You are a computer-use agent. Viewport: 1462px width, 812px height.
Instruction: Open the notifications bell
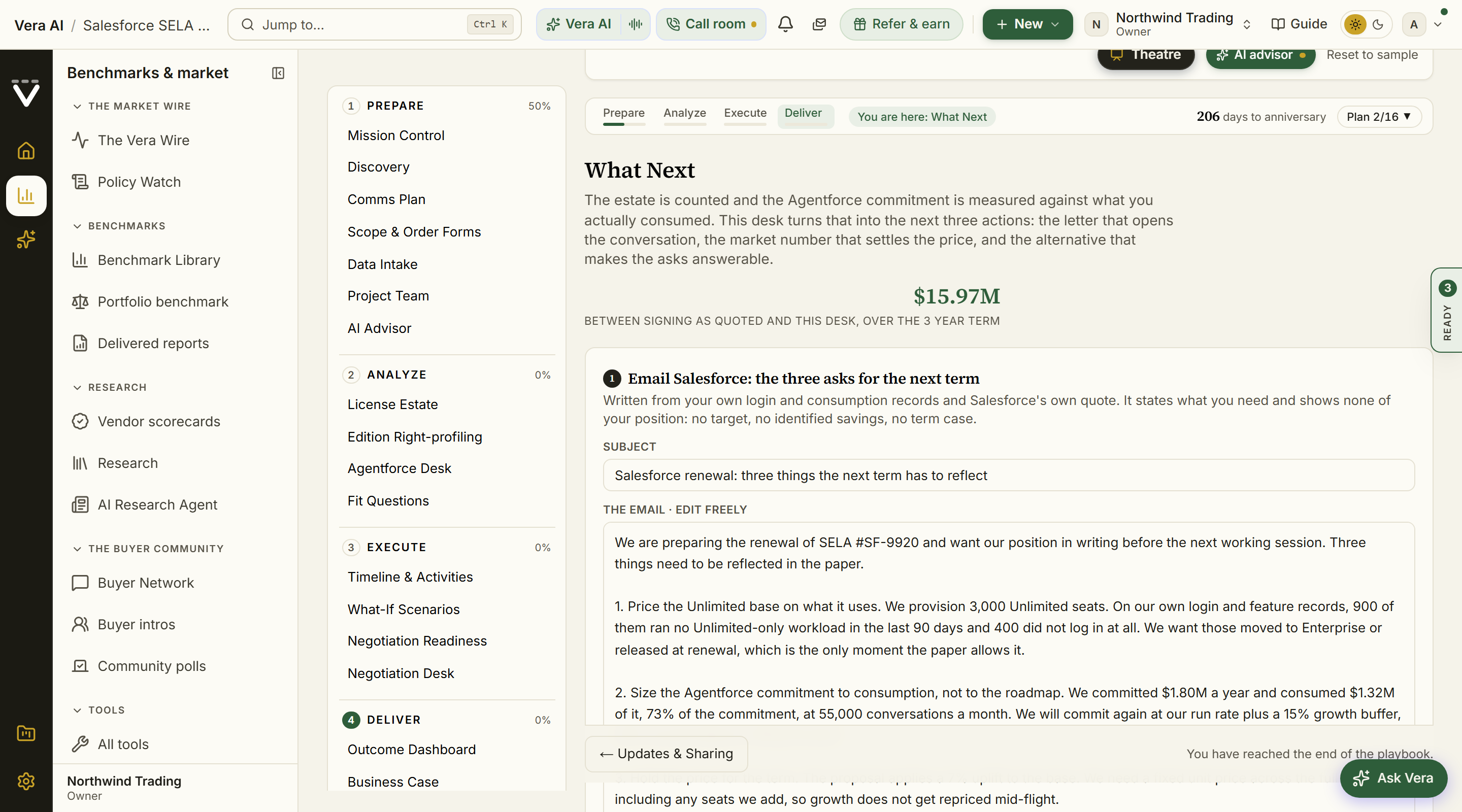point(785,24)
